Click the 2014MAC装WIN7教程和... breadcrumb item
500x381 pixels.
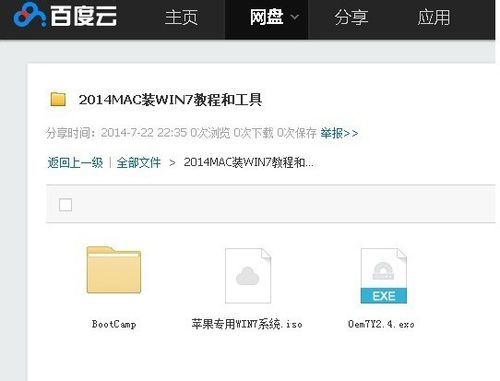coord(248,162)
